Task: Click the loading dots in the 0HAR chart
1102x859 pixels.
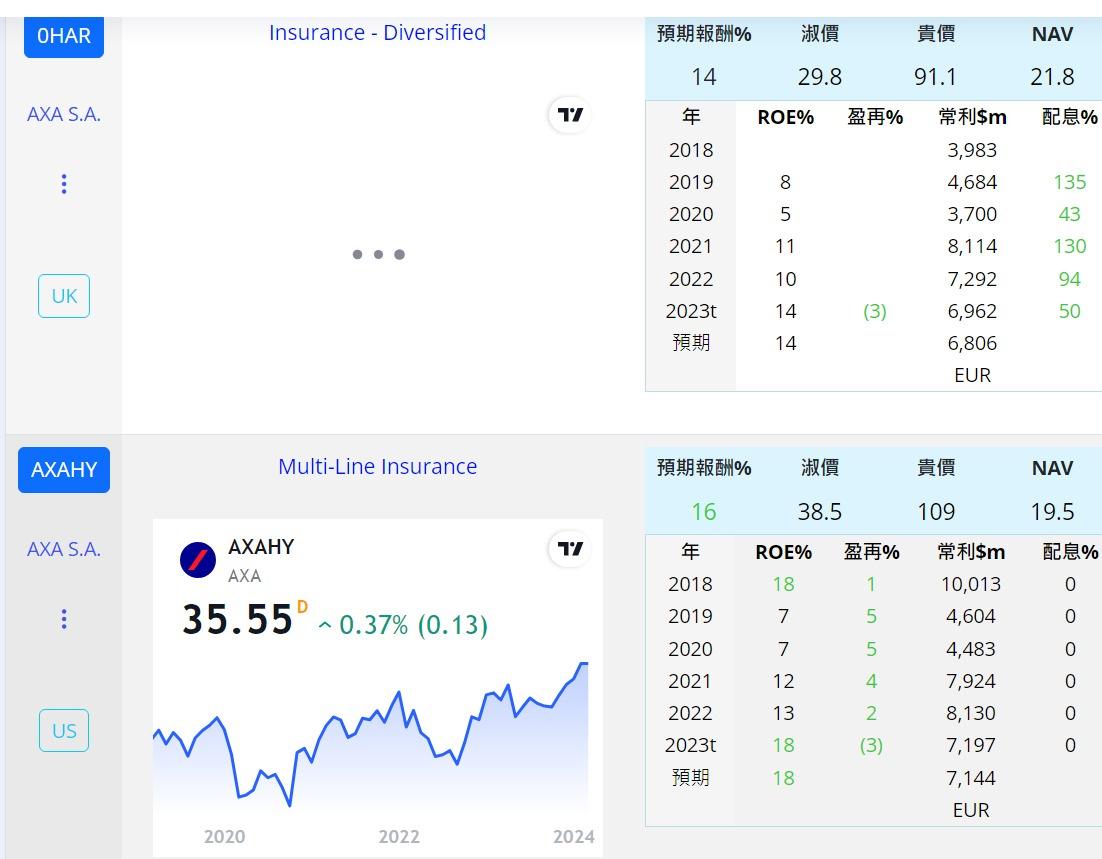Action: click(378, 254)
